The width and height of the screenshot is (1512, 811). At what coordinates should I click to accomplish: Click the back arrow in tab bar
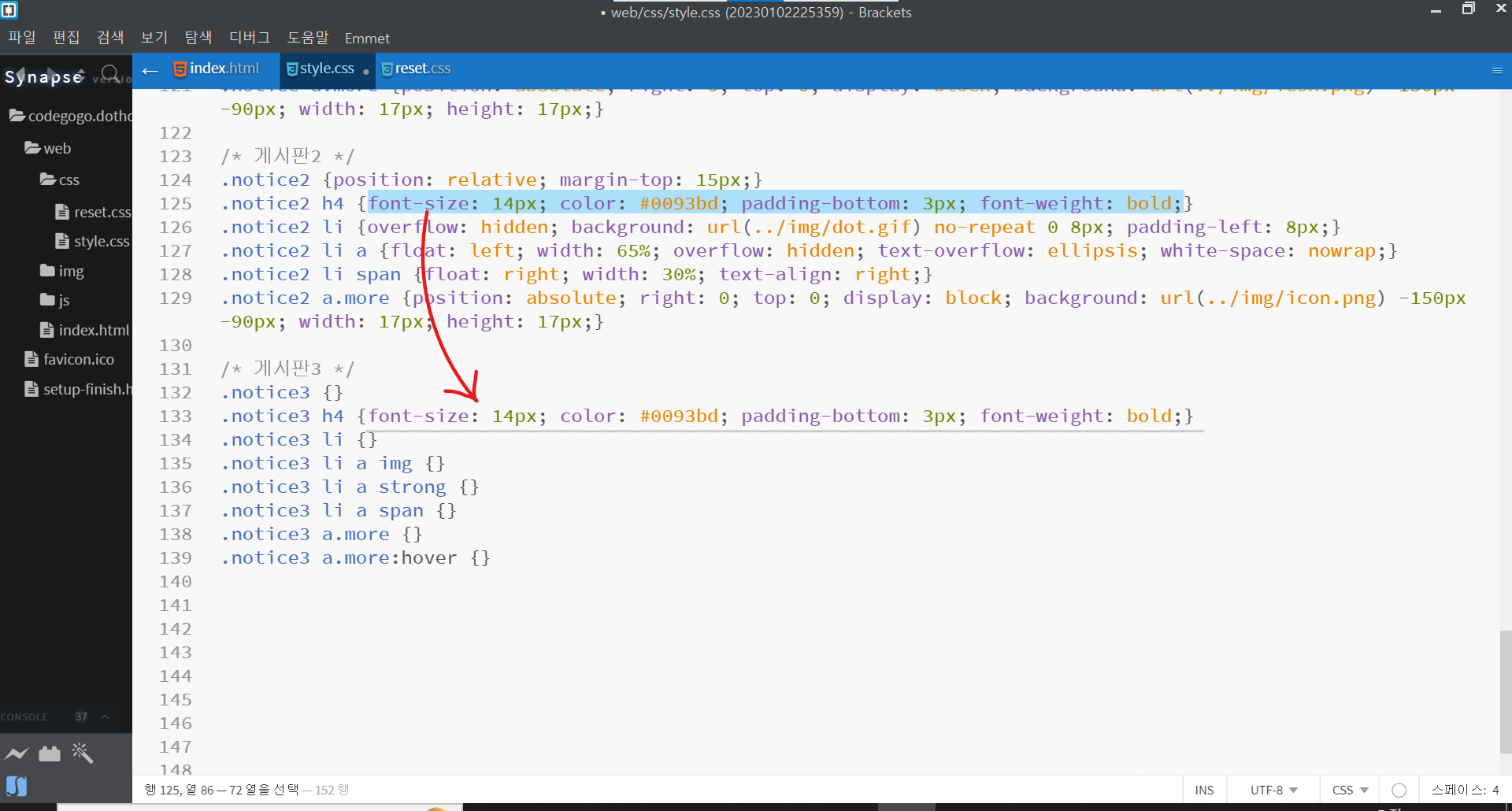click(x=150, y=72)
